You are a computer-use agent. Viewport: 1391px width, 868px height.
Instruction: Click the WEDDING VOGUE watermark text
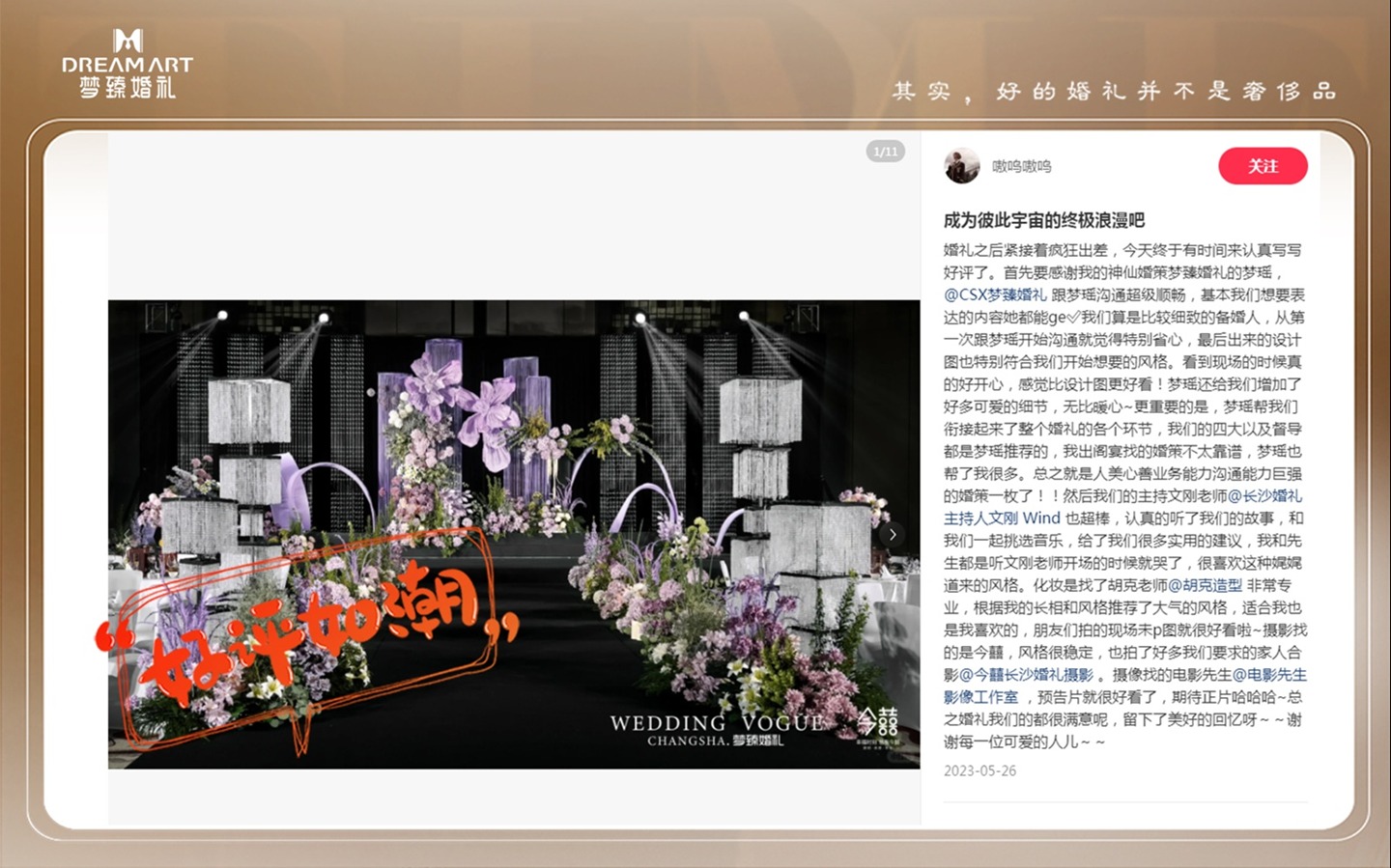[x=716, y=723]
